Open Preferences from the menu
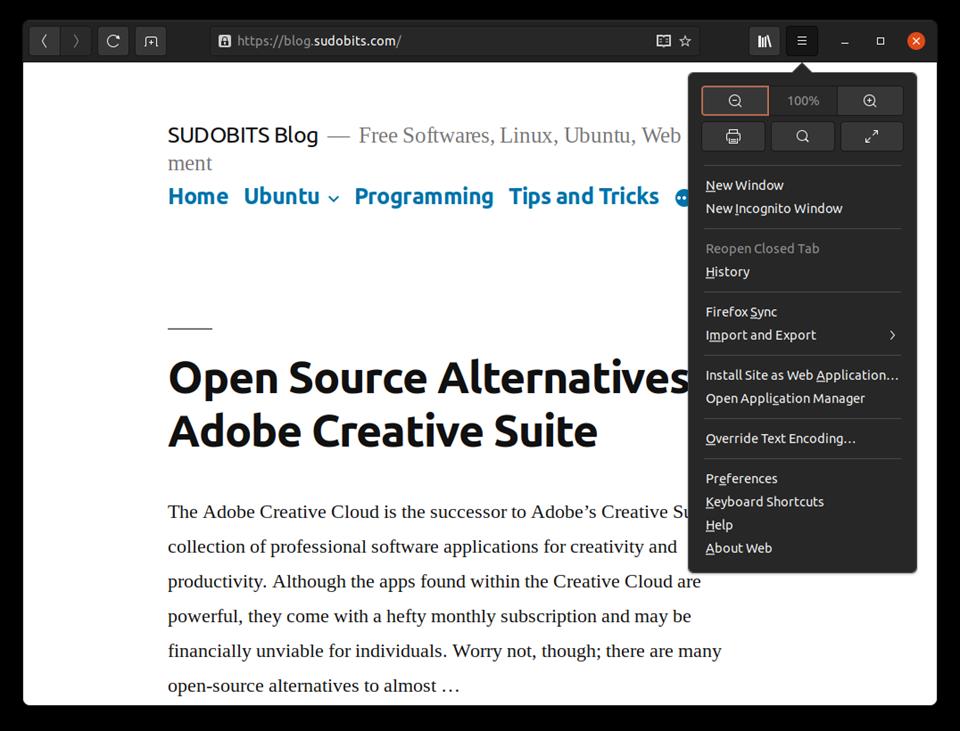Screen dimensions: 960x731 741,478
